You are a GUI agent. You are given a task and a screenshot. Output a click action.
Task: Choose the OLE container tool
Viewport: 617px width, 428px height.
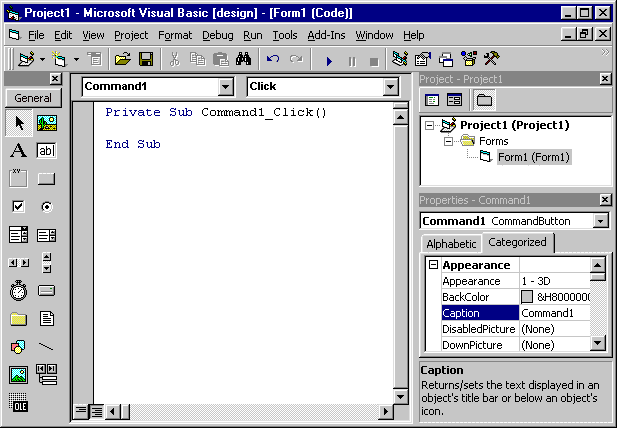(x=18, y=402)
